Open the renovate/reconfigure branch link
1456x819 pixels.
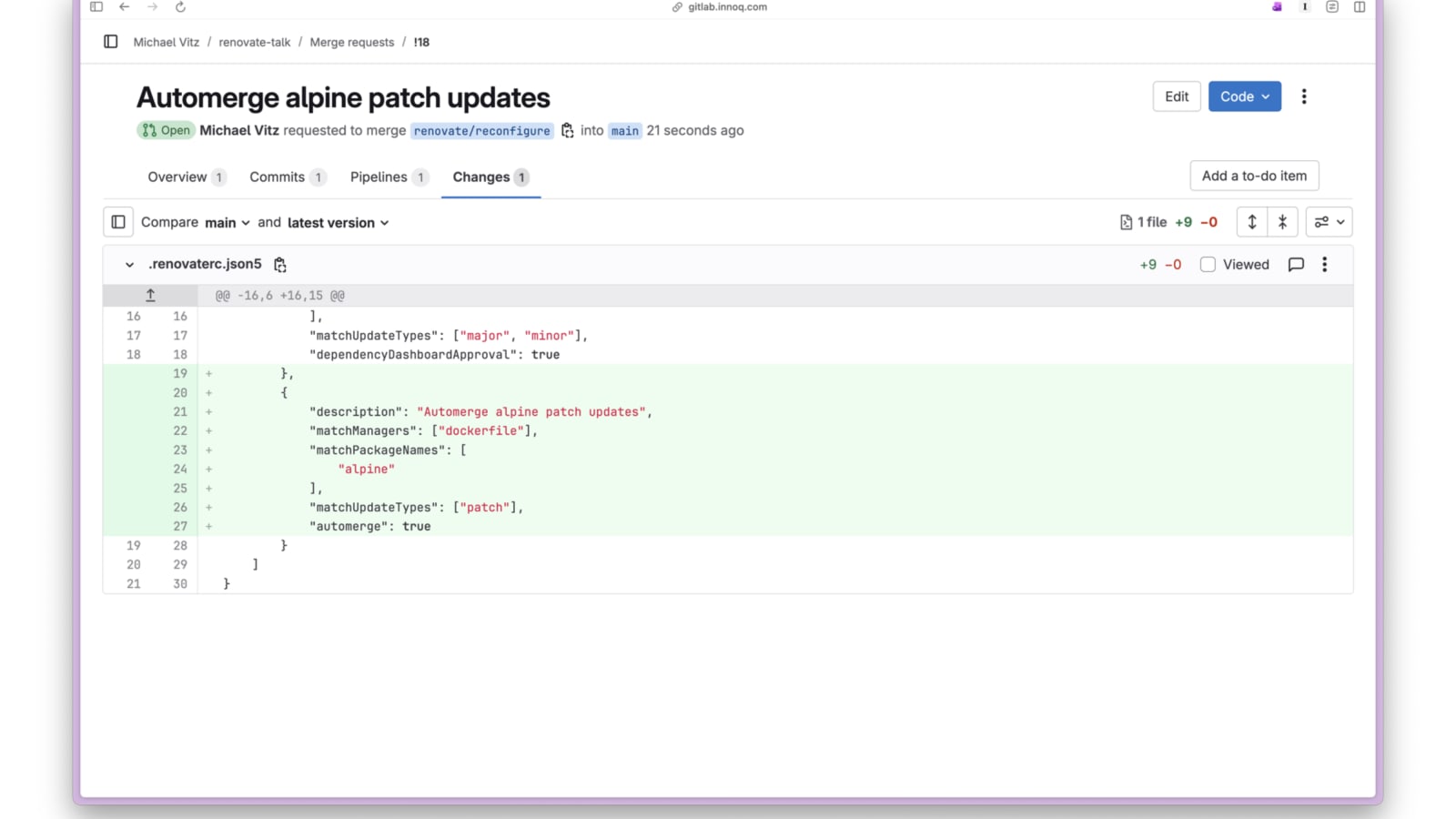pyautogui.click(x=482, y=131)
